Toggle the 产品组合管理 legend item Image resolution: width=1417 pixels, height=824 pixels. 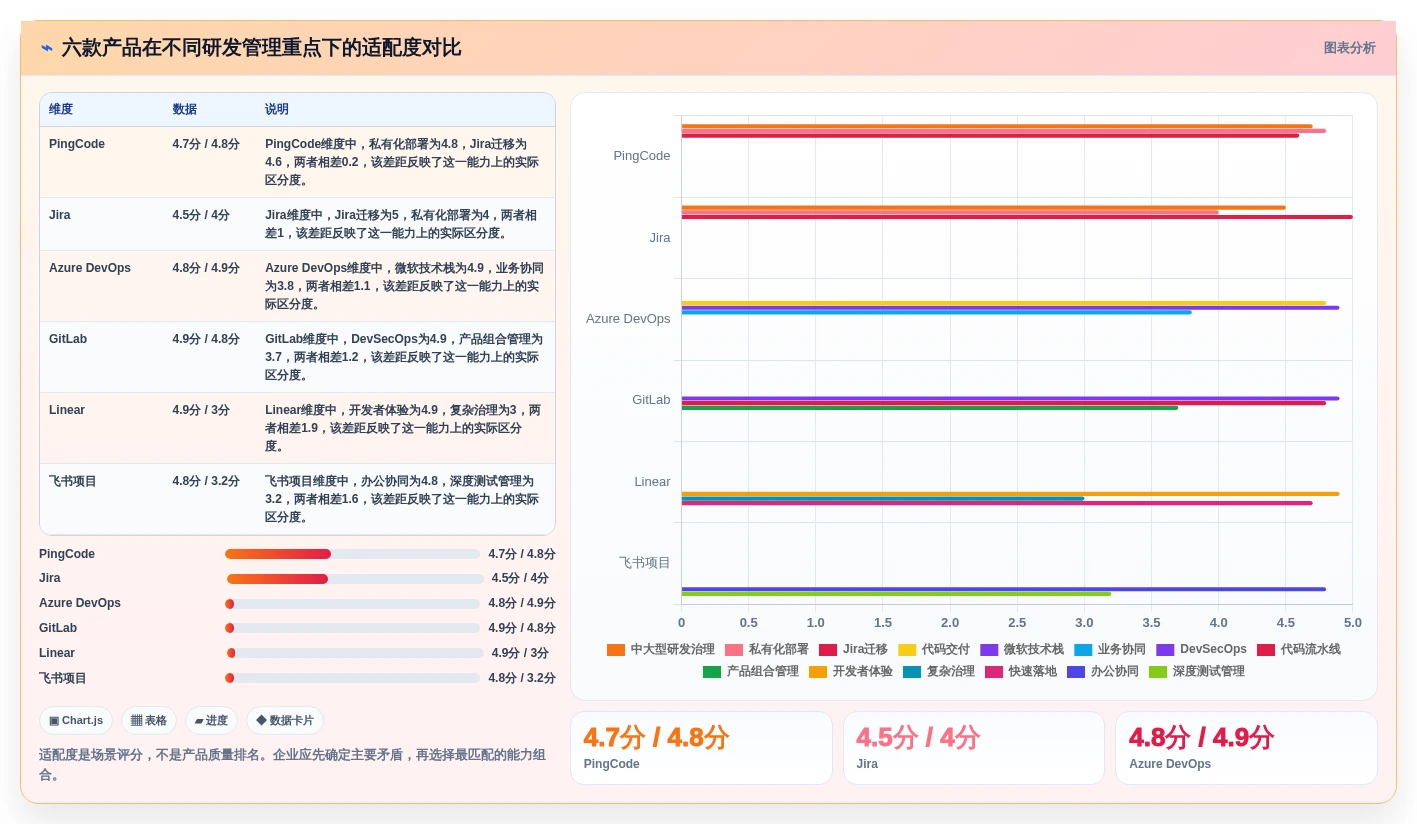click(x=751, y=671)
